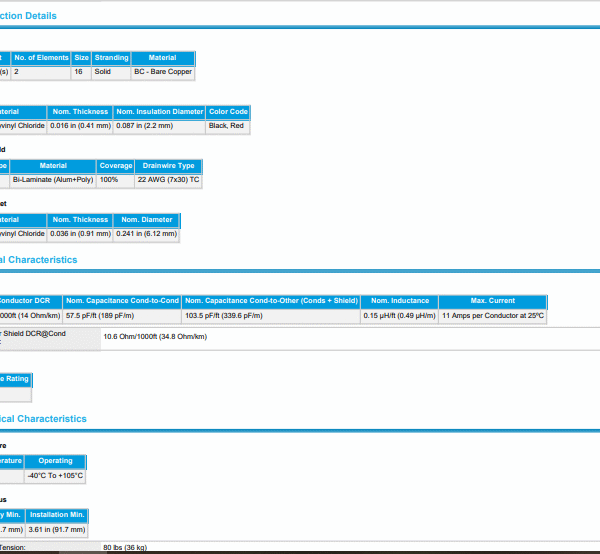The image size is (600, 554).
Task: Click the 'Drainwire Type' column header
Action: [163, 166]
